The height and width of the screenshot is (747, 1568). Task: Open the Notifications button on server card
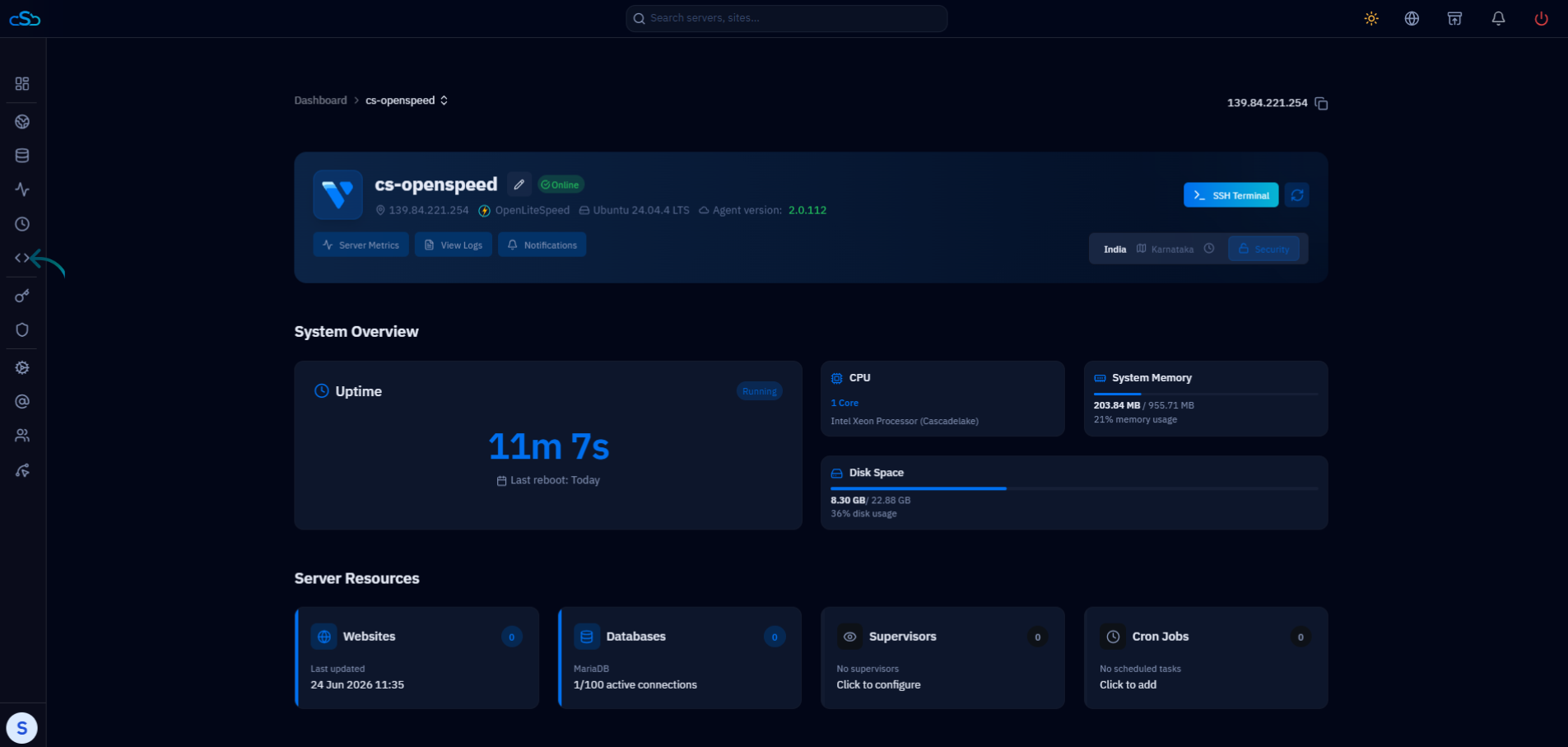click(542, 245)
